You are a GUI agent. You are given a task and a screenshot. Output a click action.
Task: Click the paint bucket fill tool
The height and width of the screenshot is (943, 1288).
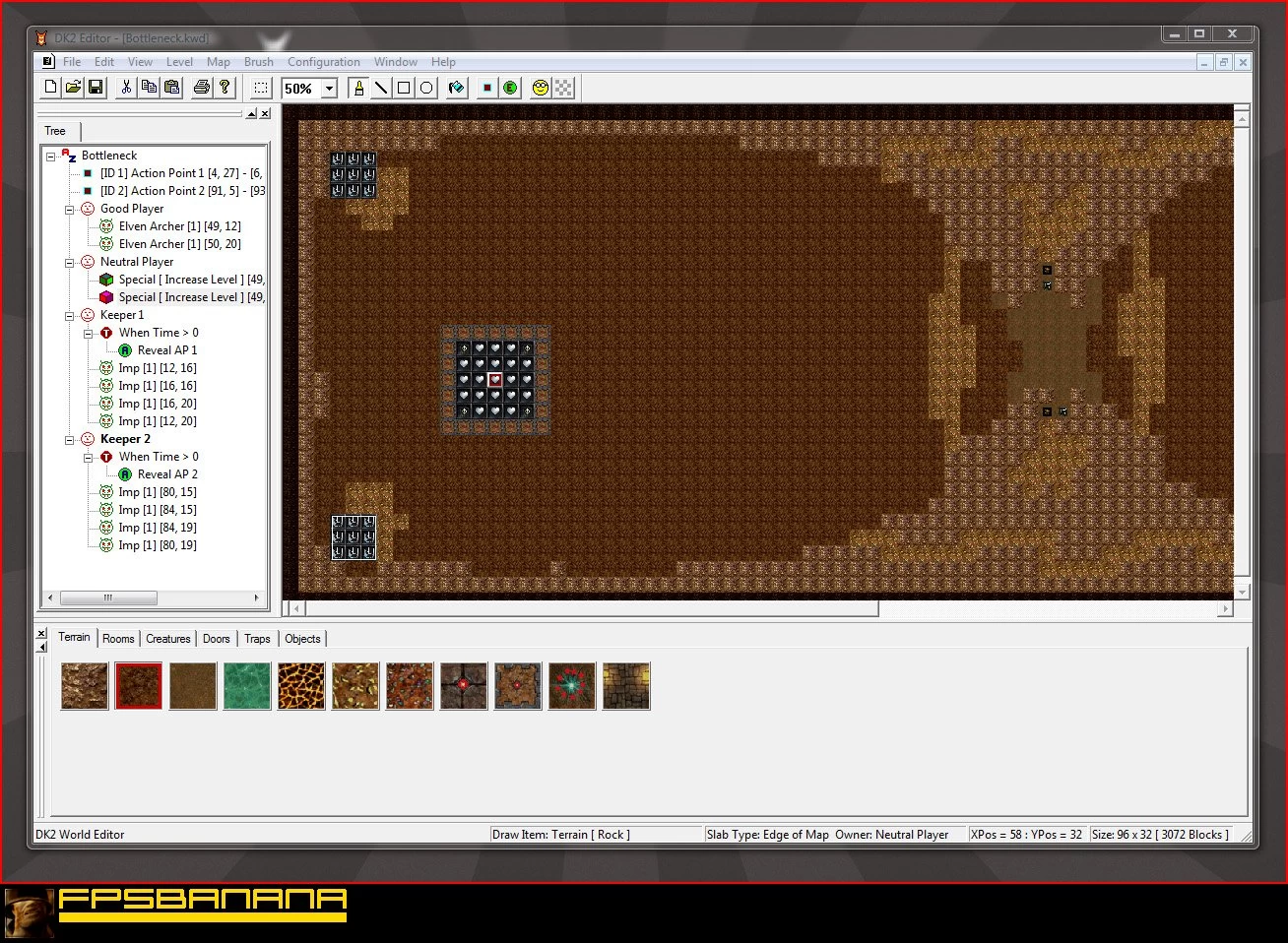456,88
